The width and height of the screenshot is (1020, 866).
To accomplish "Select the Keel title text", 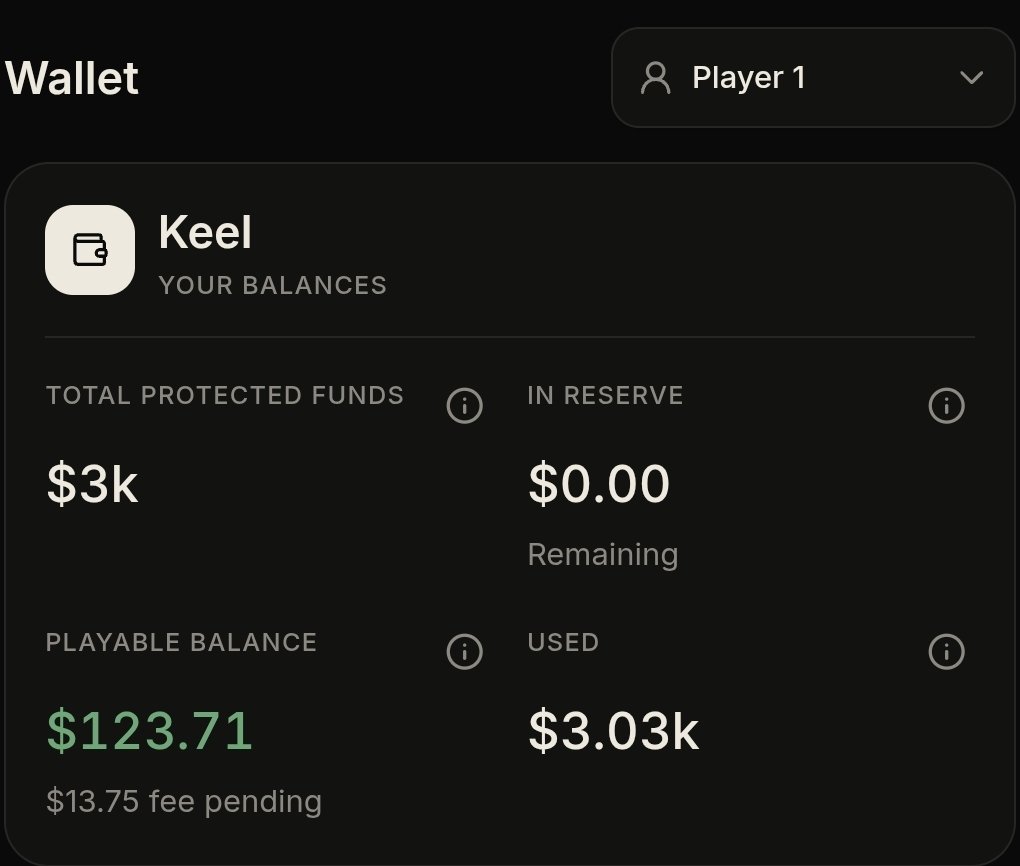I will 205,232.
